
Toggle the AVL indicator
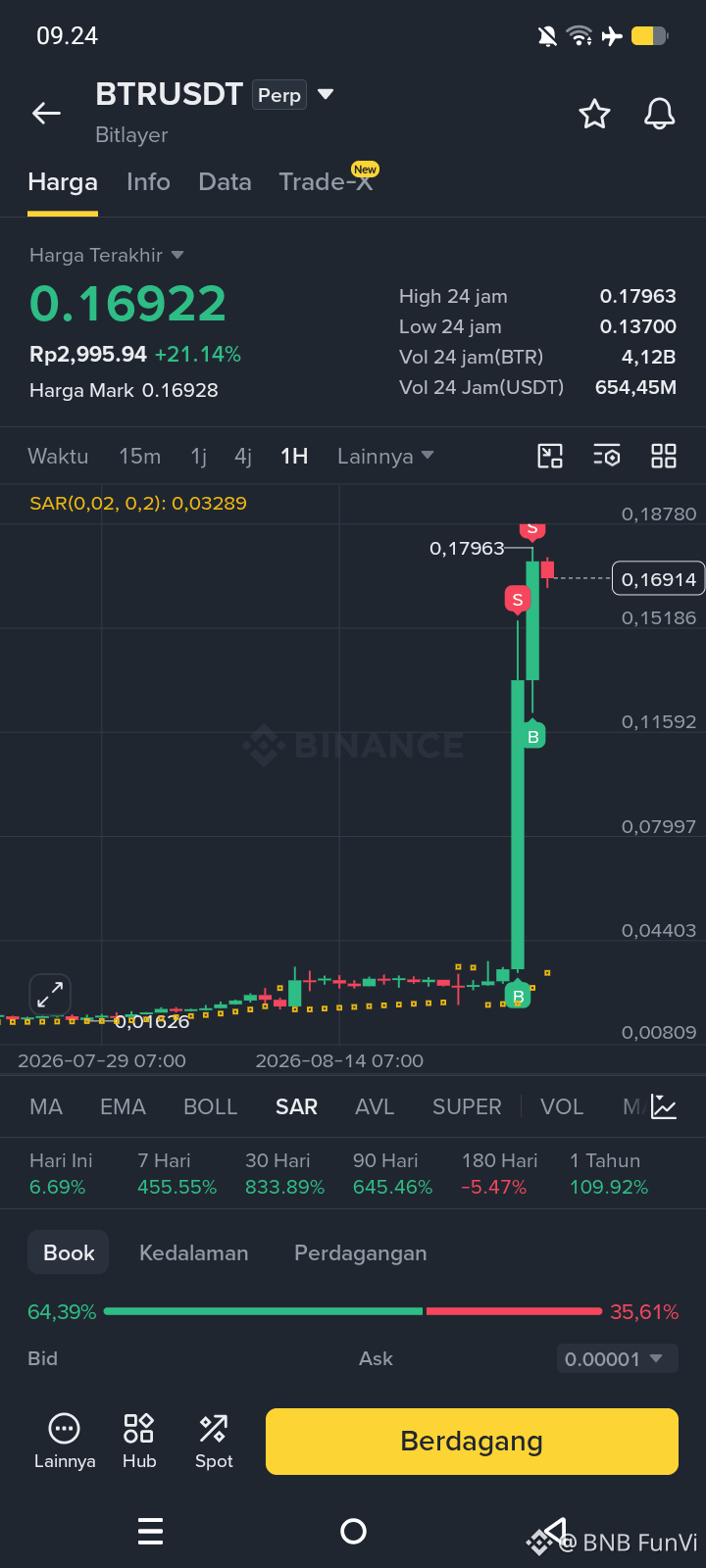pos(375,1106)
